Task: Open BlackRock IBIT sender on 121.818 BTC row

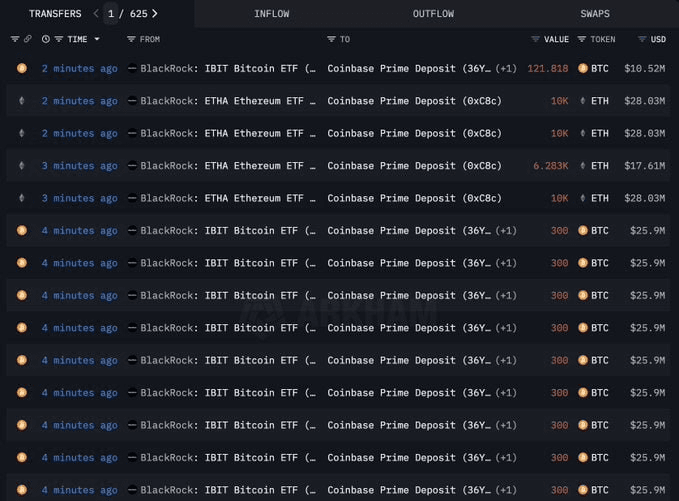Action: pos(228,68)
